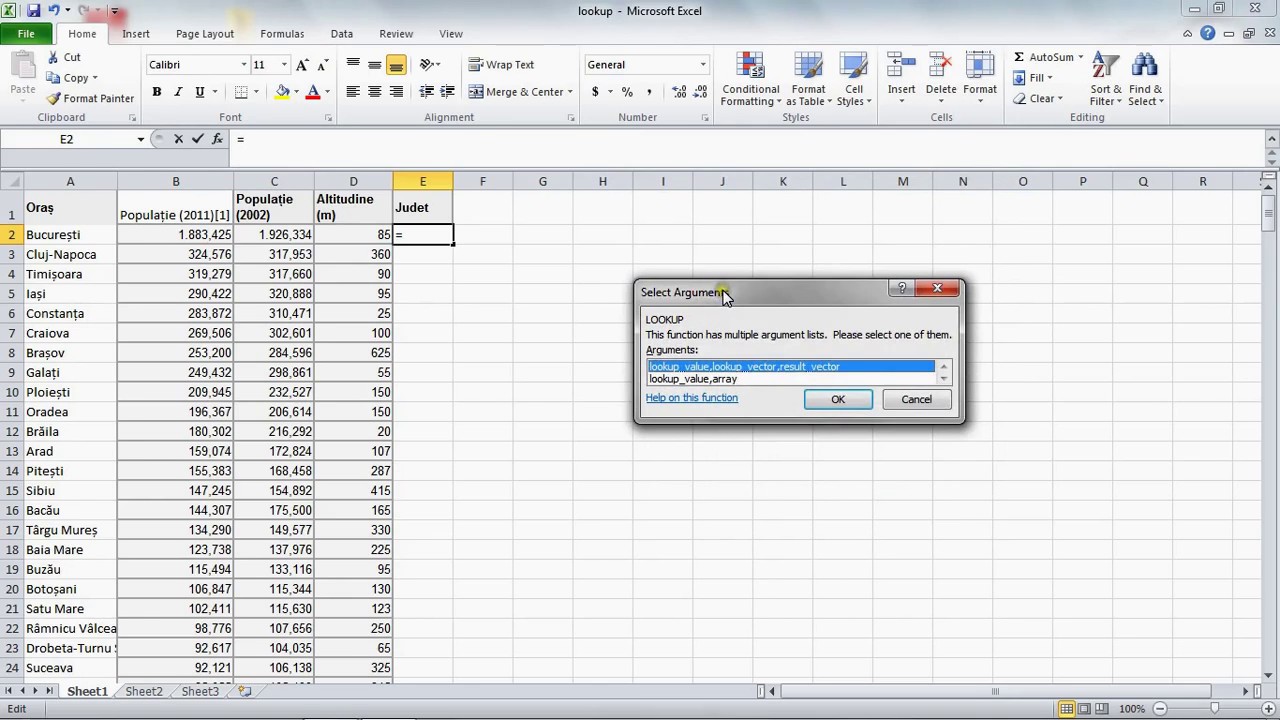1280x720 pixels.
Task: Align text left
Action: [x=353, y=92]
